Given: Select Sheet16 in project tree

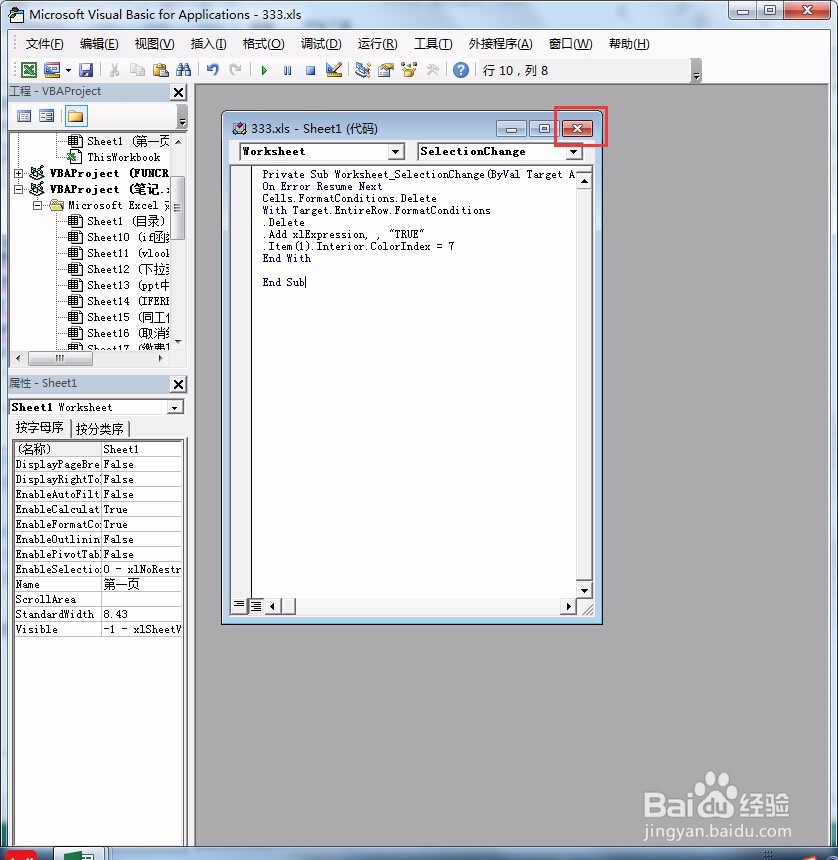Looking at the screenshot, I should pyautogui.click(x=128, y=333).
